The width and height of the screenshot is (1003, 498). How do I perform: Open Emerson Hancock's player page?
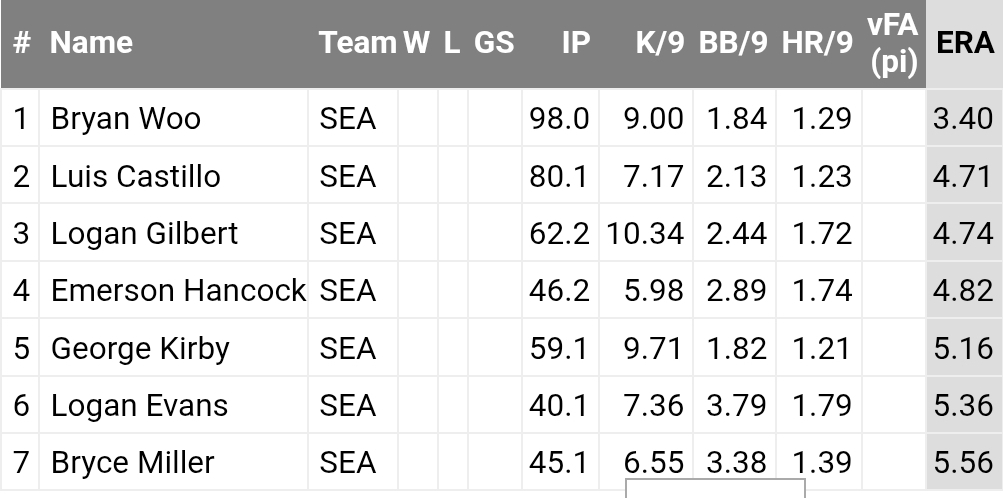click(178, 291)
